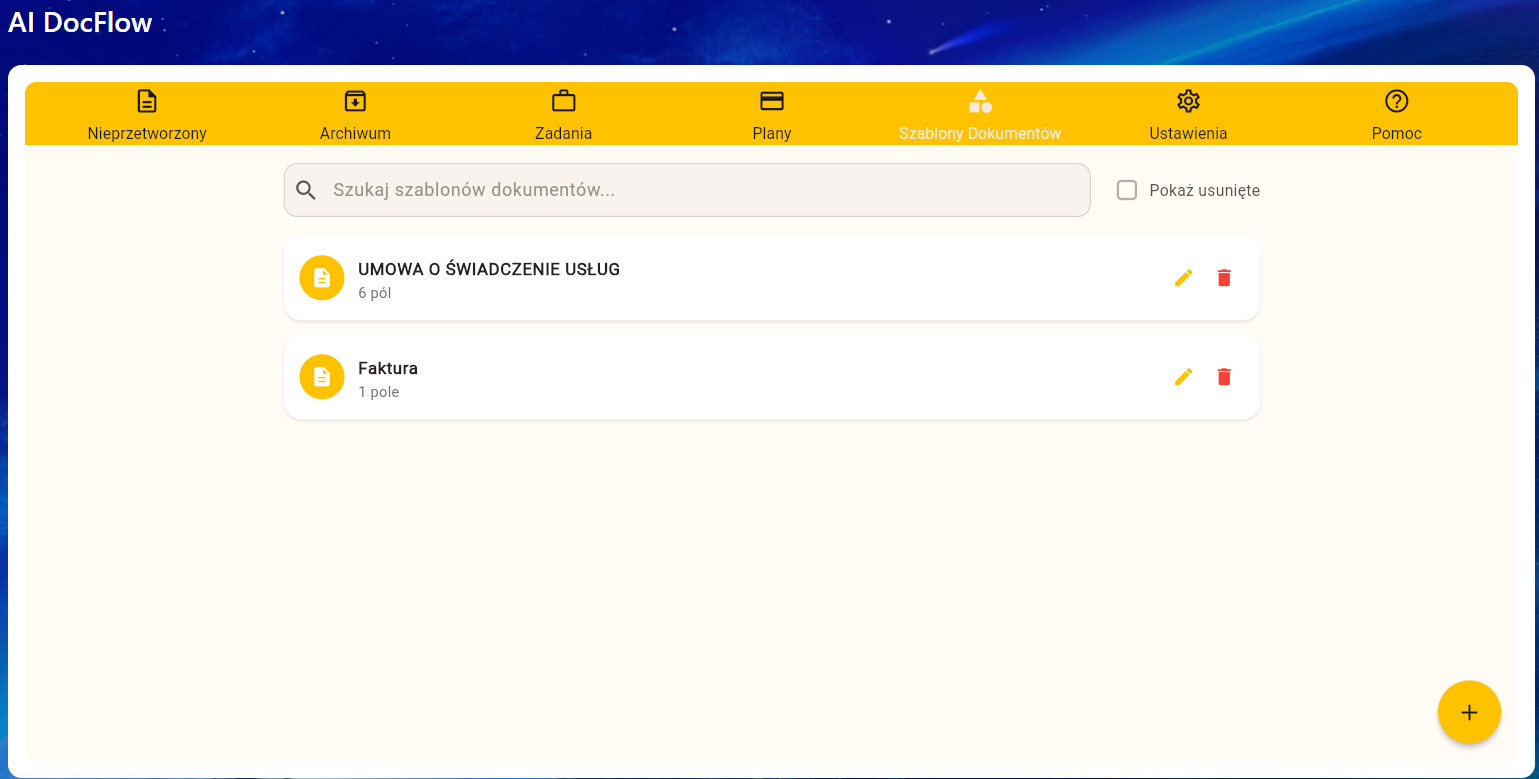This screenshot has width=1539, height=779.
Task: Click UMOWA O ŚWIADCZENIE USŁUG document avatar icon
Action: (x=322, y=278)
